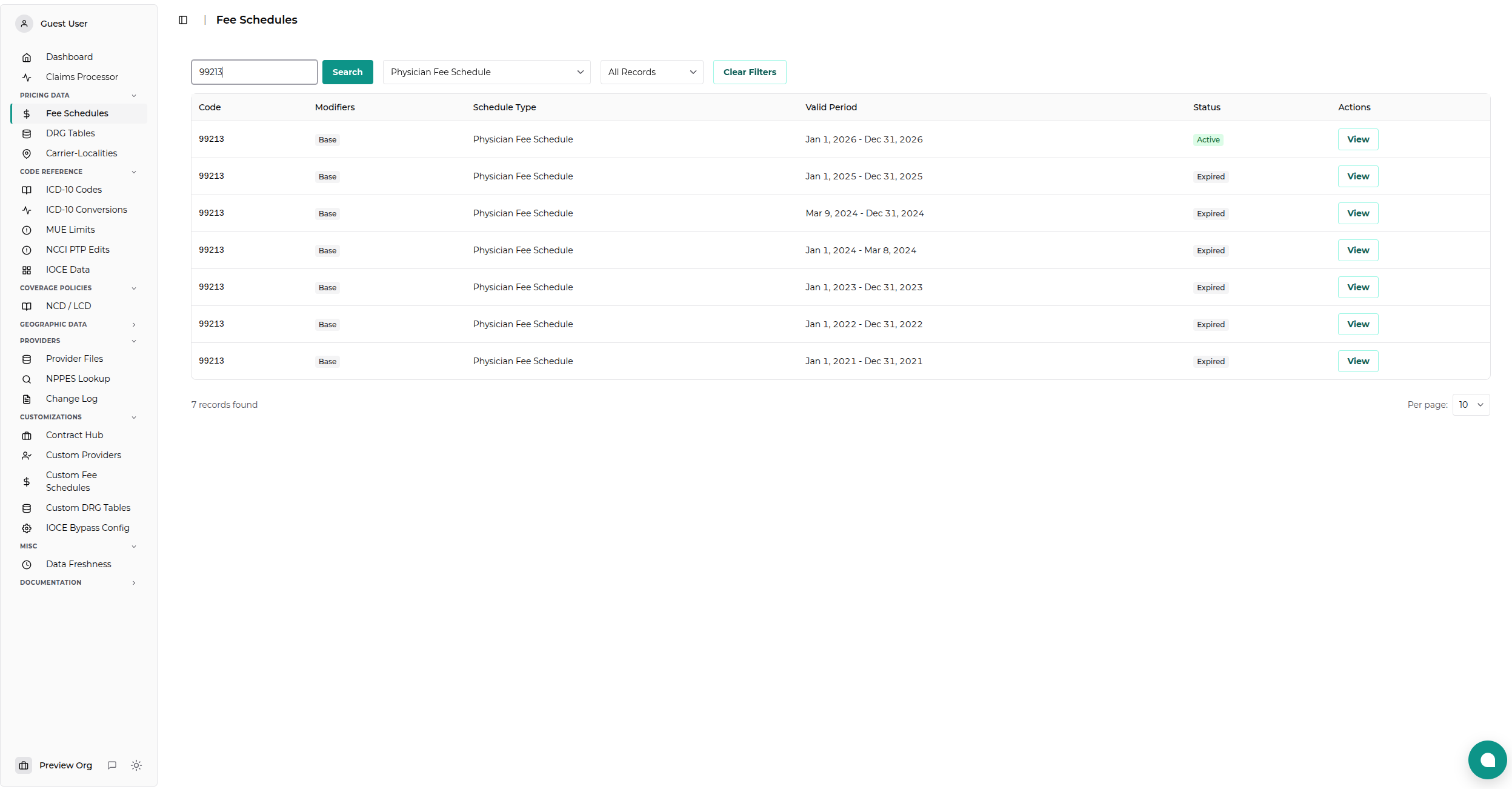Click the Carrier-Localities pin icon
Screen dimensions: 1512x789
point(27,154)
